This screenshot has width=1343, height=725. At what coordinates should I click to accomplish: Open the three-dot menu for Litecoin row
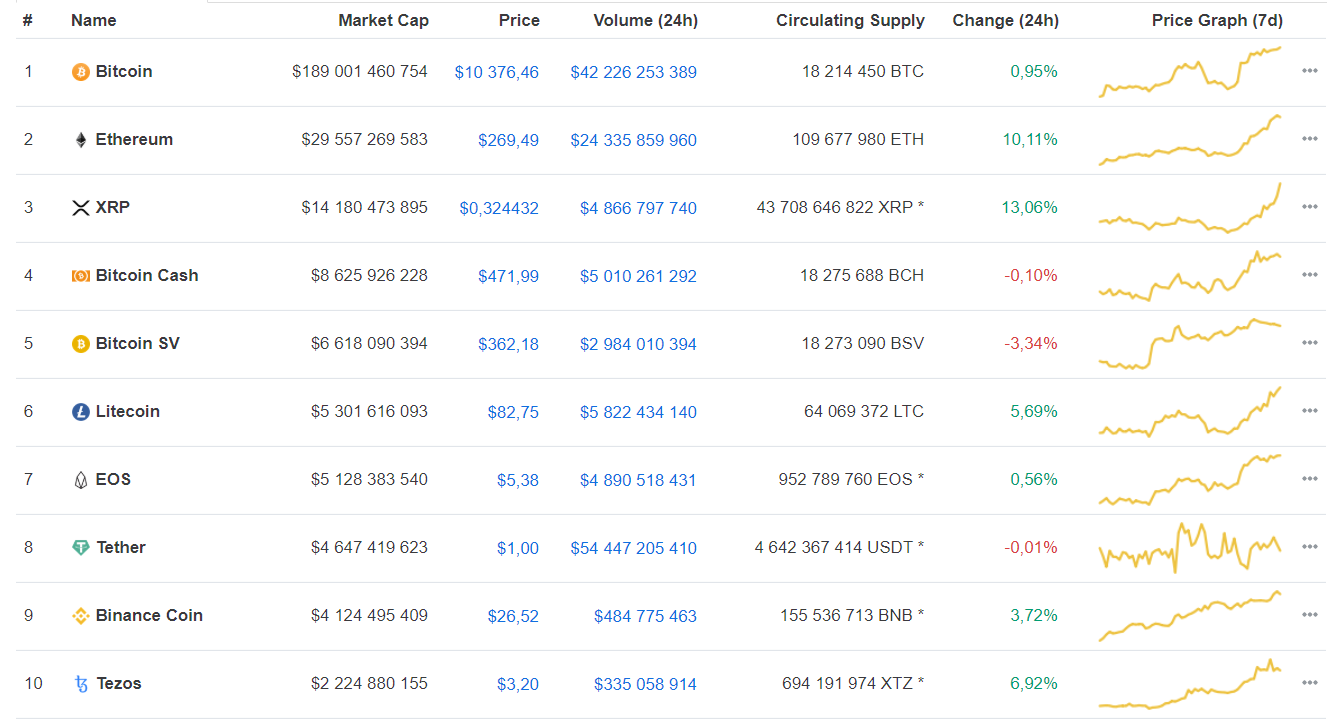click(x=1310, y=412)
